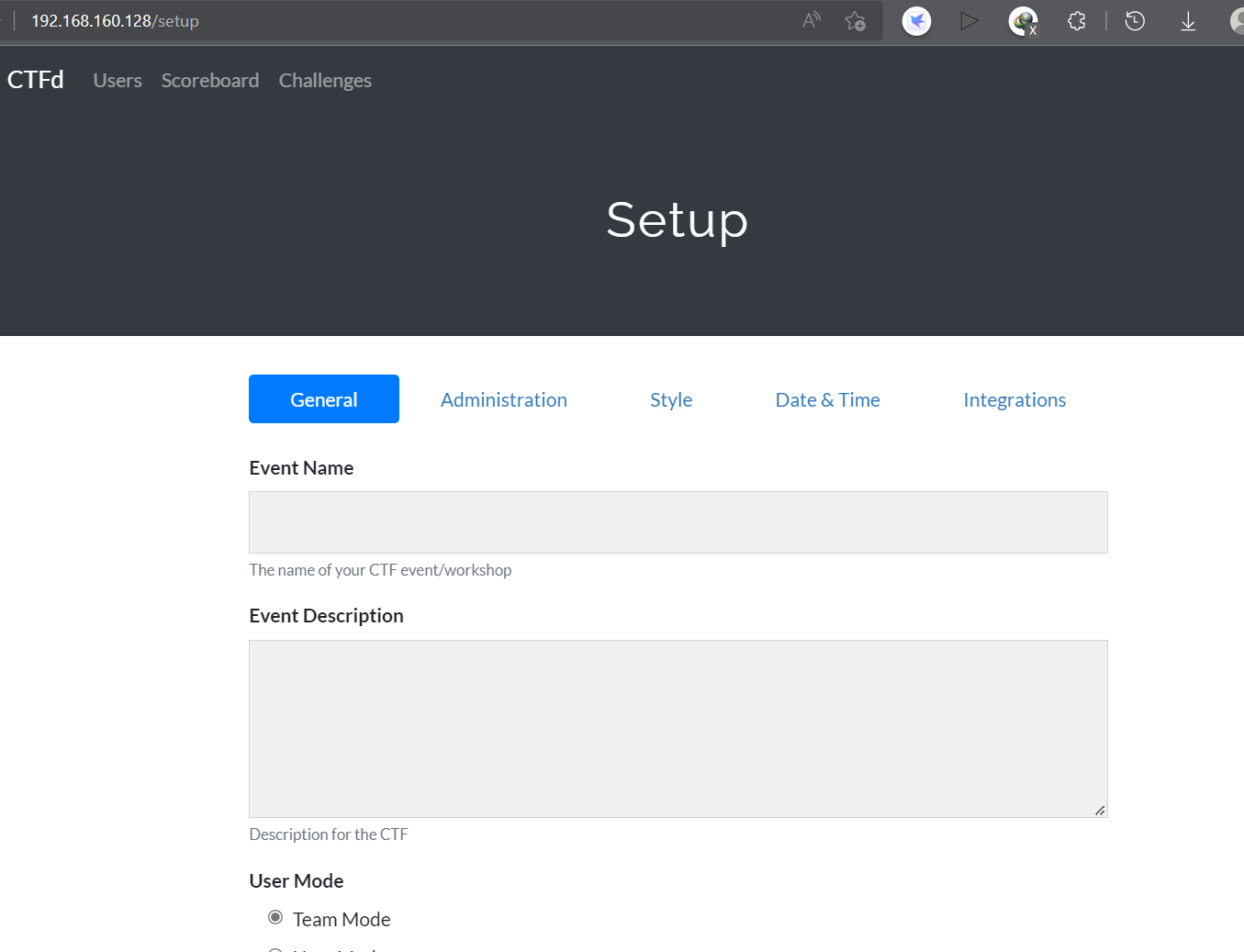The width and height of the screenshot is (1244, 952).
Task: Open the Scoreboard navigation link
Action: tap(210, 81)
